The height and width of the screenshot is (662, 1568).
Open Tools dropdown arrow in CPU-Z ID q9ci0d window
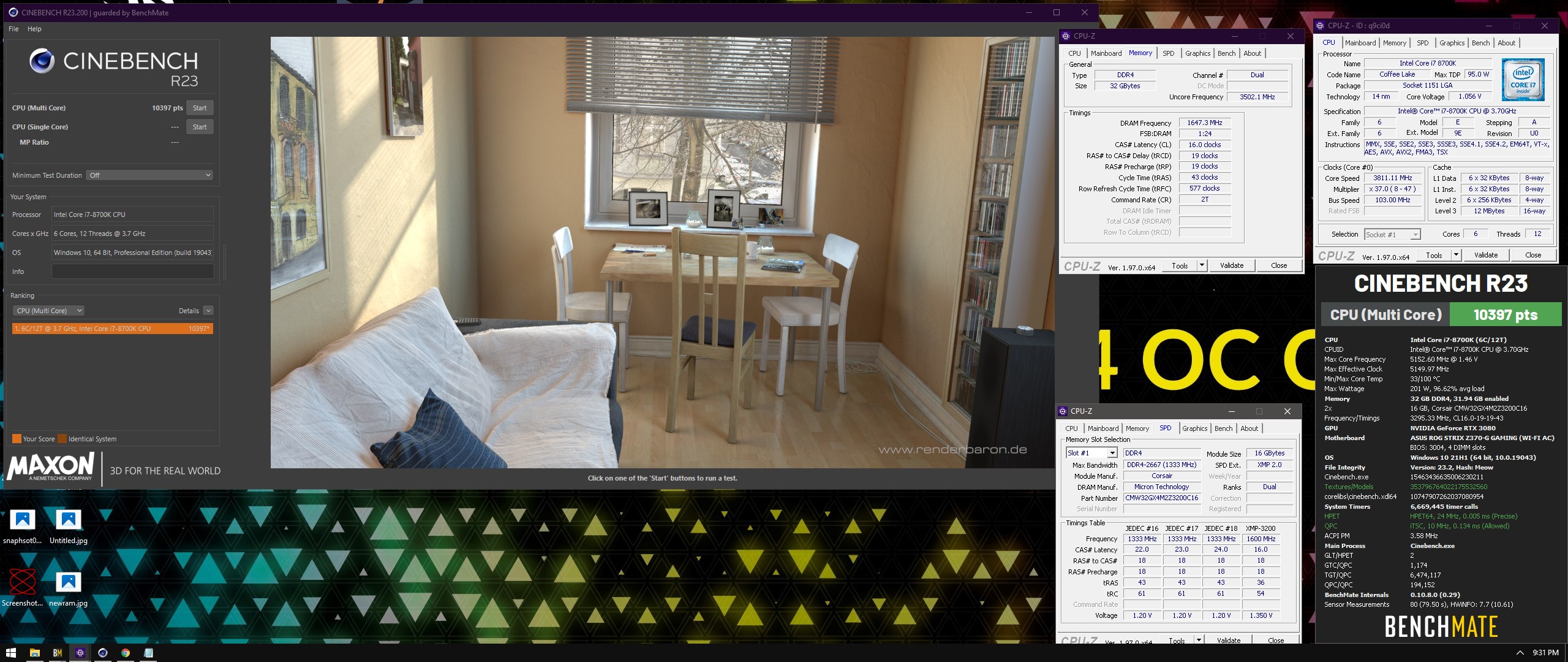click(1456, 255)
